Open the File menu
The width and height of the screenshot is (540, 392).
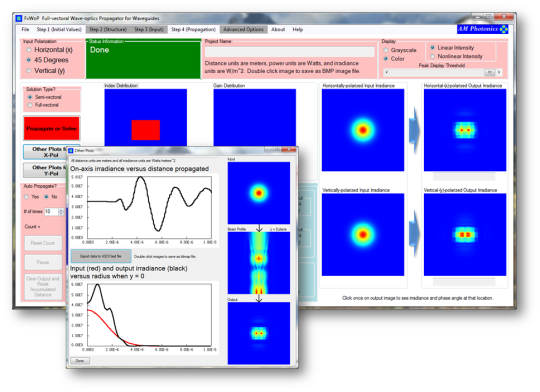25,30
